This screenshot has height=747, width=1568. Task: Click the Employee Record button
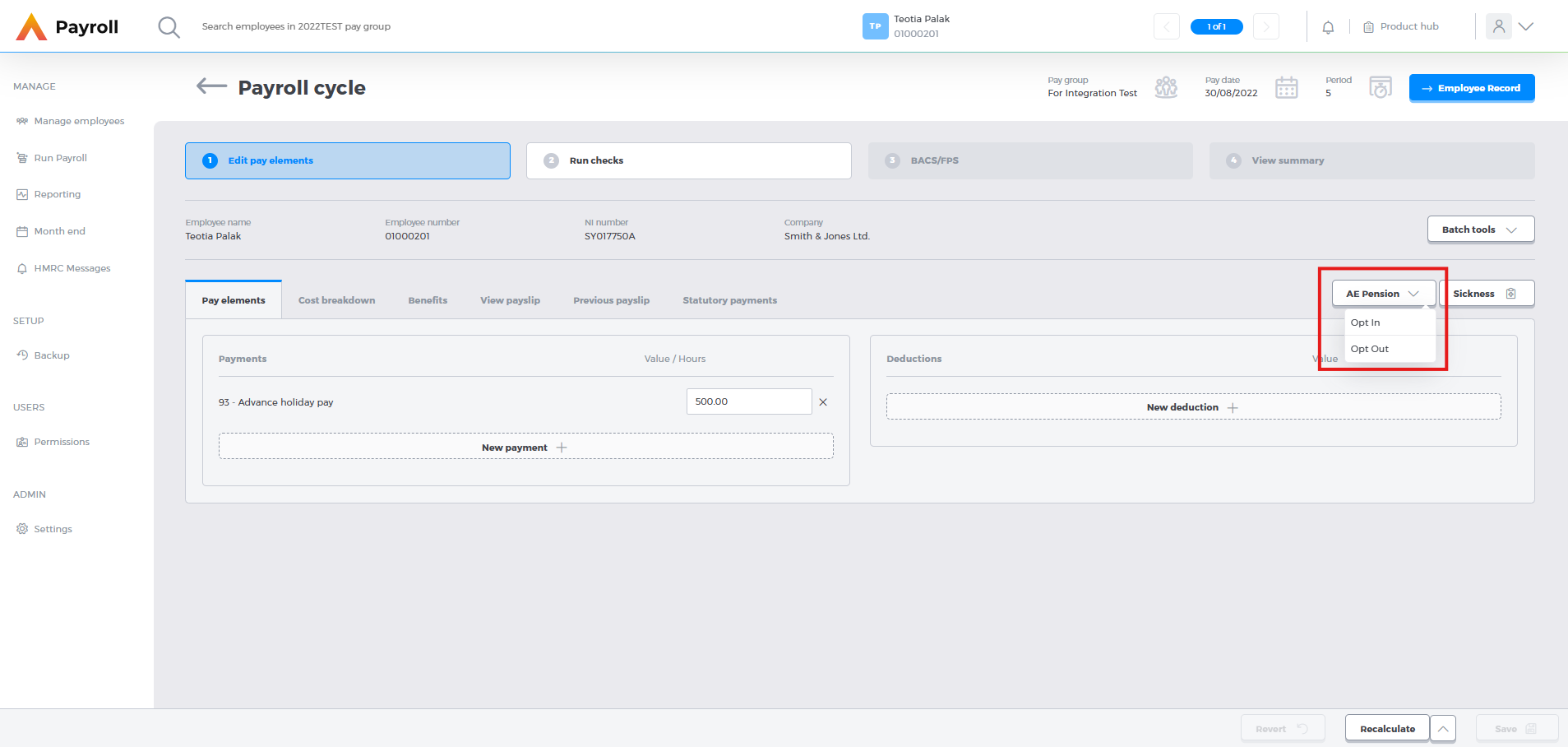[1471, 88]
